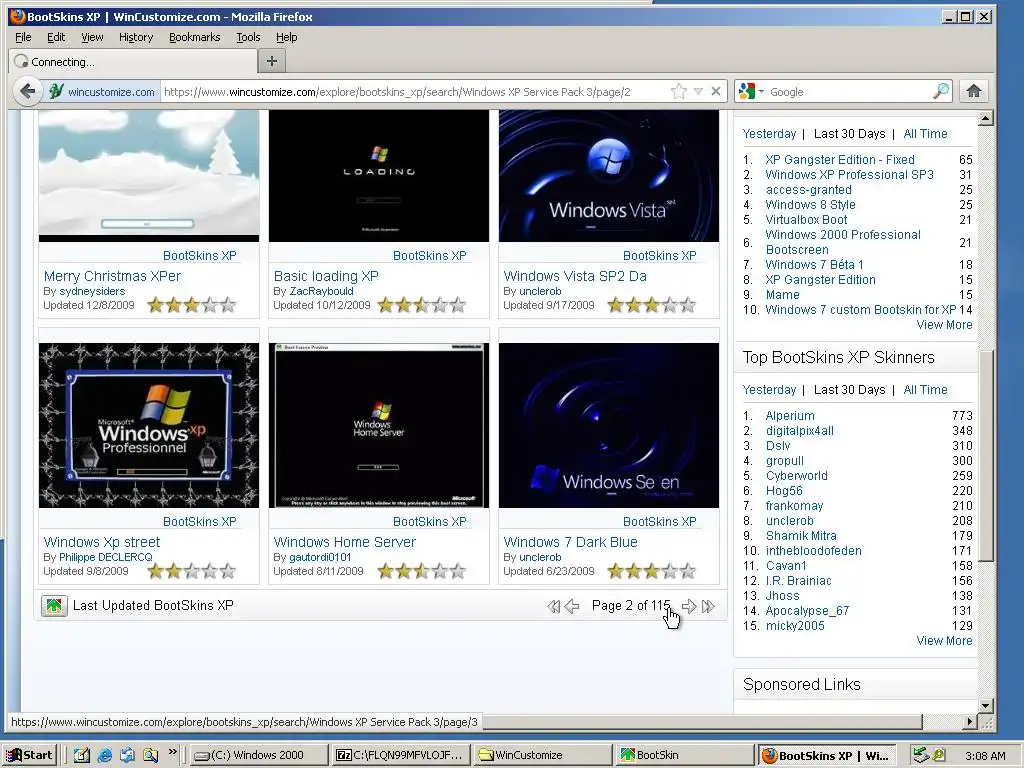Click the wincustomize.com site identity button
1024x768 pixels.
[x=103, y=92]
